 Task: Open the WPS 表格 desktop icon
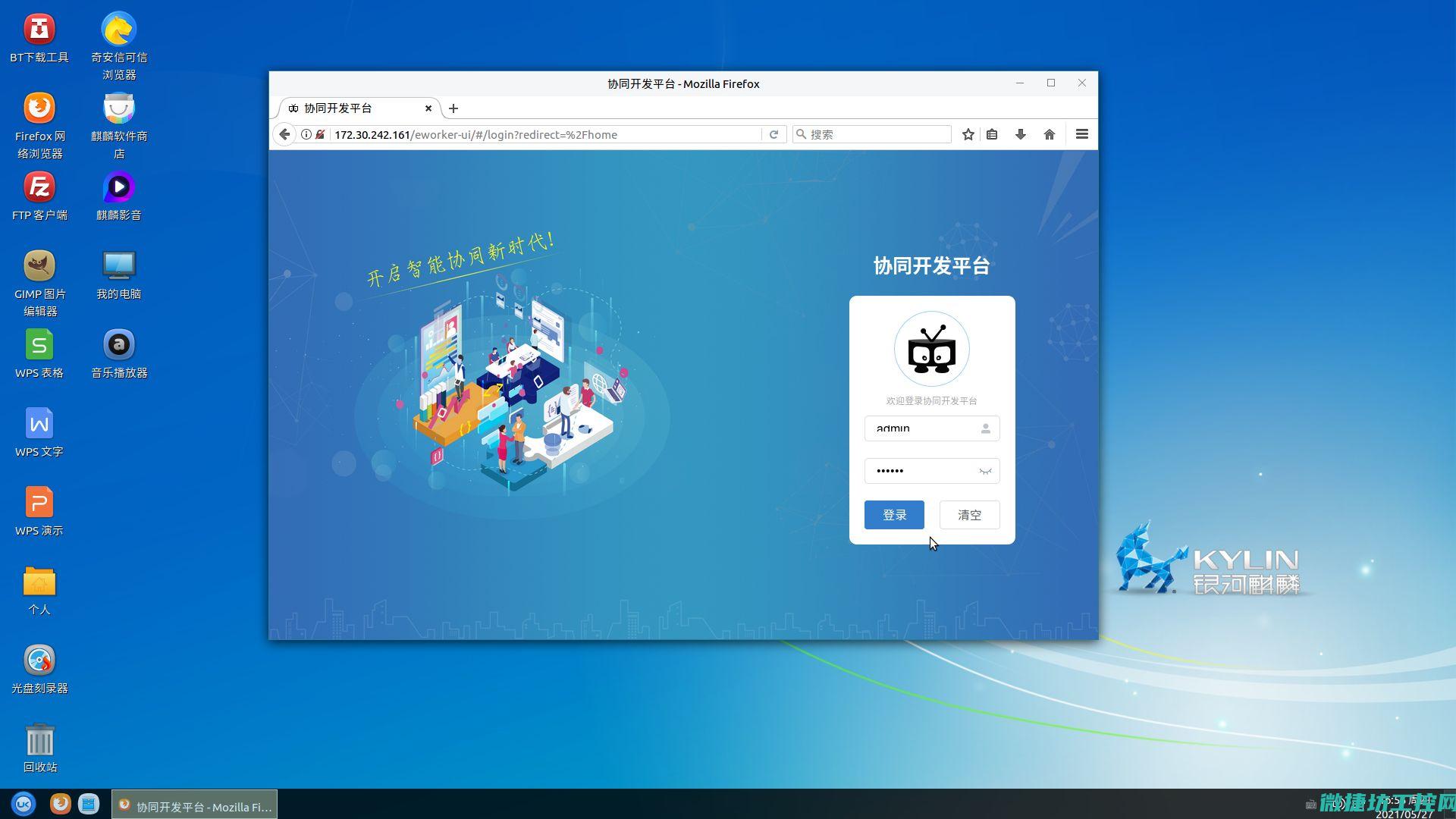pyautogui.click(x=39, y=353)
